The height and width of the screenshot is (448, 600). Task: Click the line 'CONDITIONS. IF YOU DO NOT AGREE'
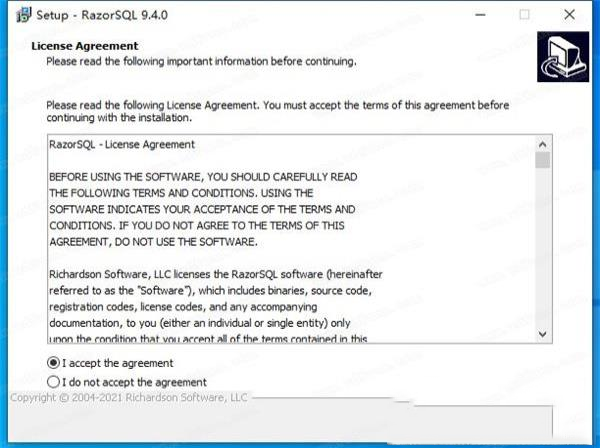(x=197, y=225)
